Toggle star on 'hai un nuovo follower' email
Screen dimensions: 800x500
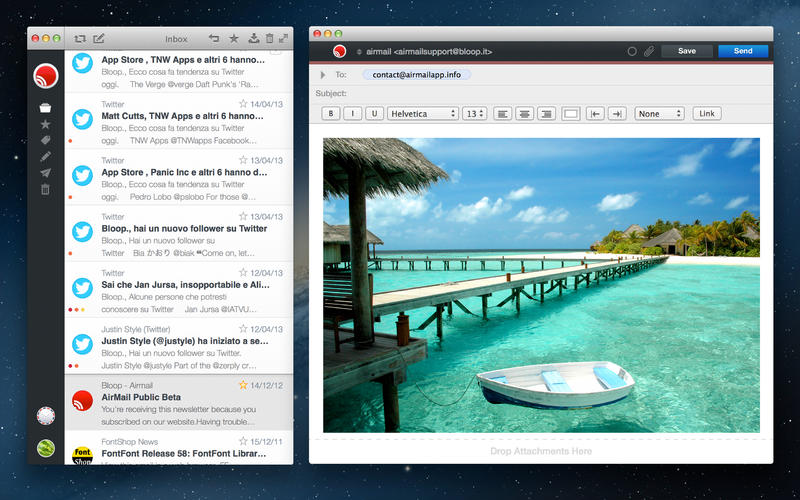click(x=243, y=216)
